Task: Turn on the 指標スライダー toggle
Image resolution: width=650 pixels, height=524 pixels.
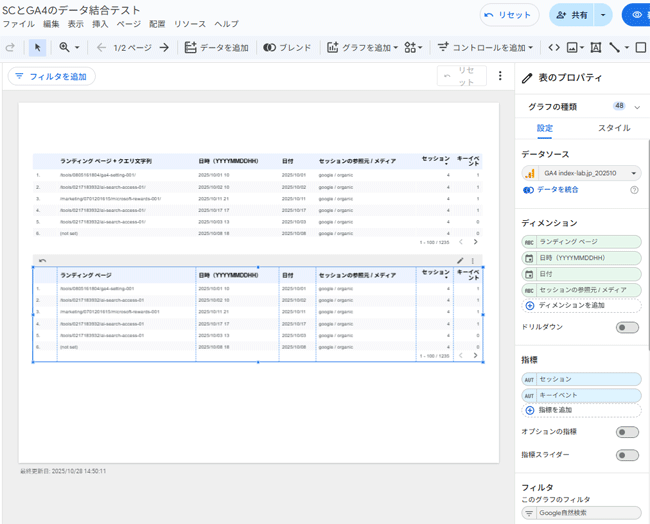Action: 627,455
